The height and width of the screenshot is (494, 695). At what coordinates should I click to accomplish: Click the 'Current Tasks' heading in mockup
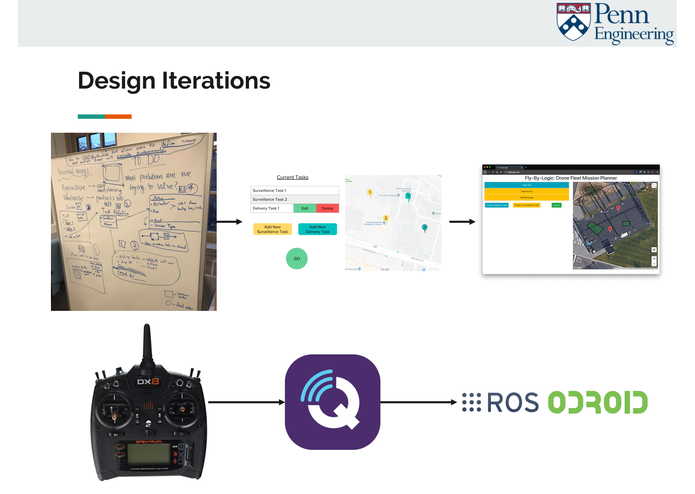[x=293, y=177]
